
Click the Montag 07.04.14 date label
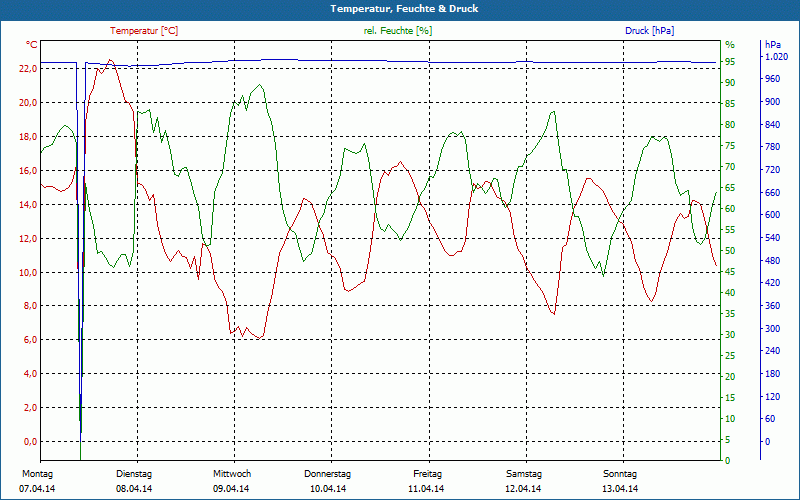pos(37,481)
